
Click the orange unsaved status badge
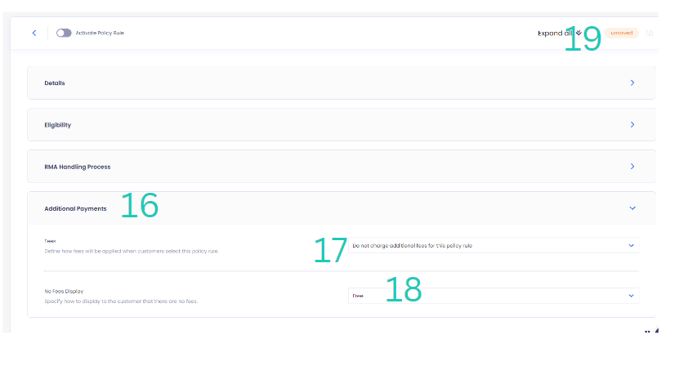(x=622, y=33)
